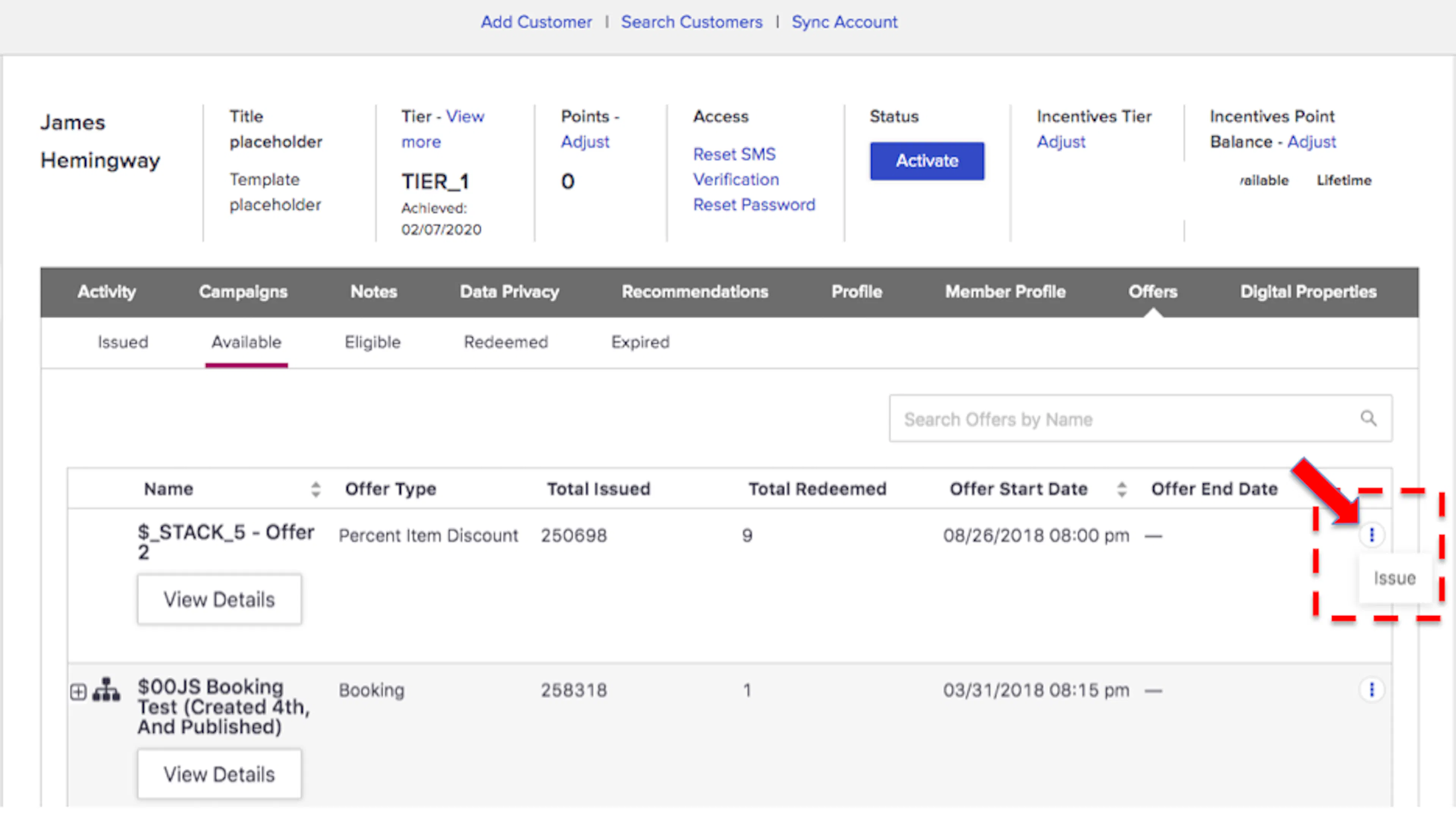Screen dimensions: 1456x813
Task: Show Redeemed offers sub-tab
Action: point(506,342)
